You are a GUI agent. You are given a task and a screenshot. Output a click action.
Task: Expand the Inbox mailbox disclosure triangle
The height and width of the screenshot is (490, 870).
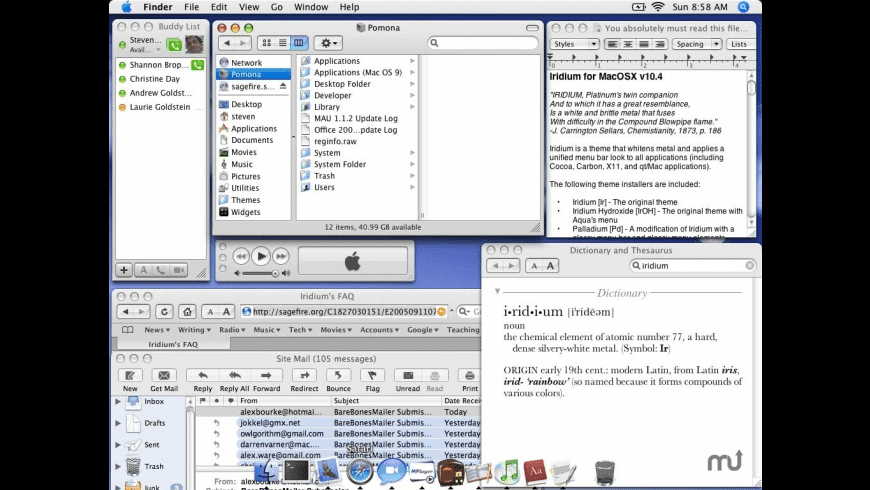[x=118, y=401]
